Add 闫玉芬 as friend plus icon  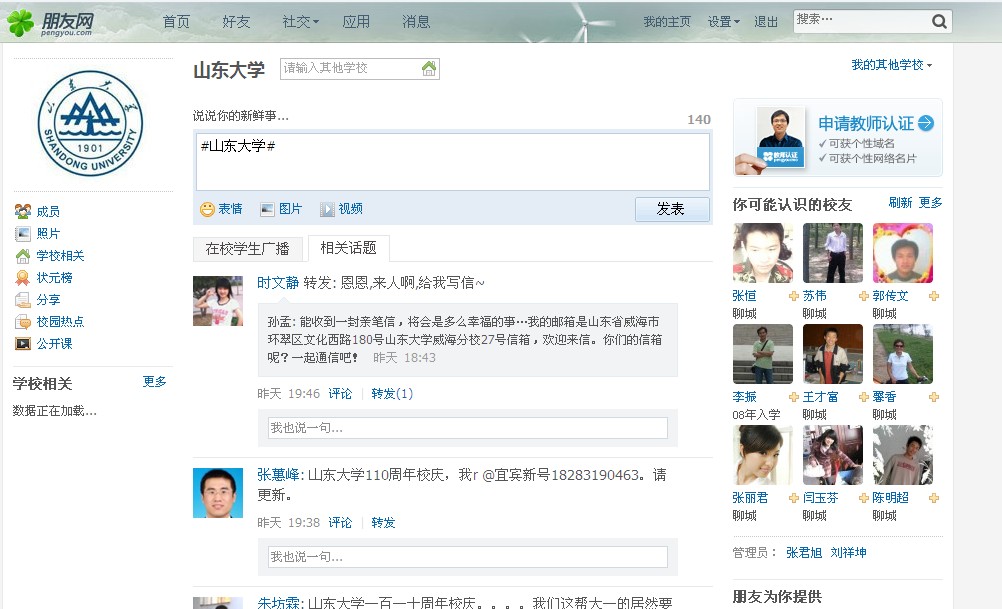(x=863, y=498)
